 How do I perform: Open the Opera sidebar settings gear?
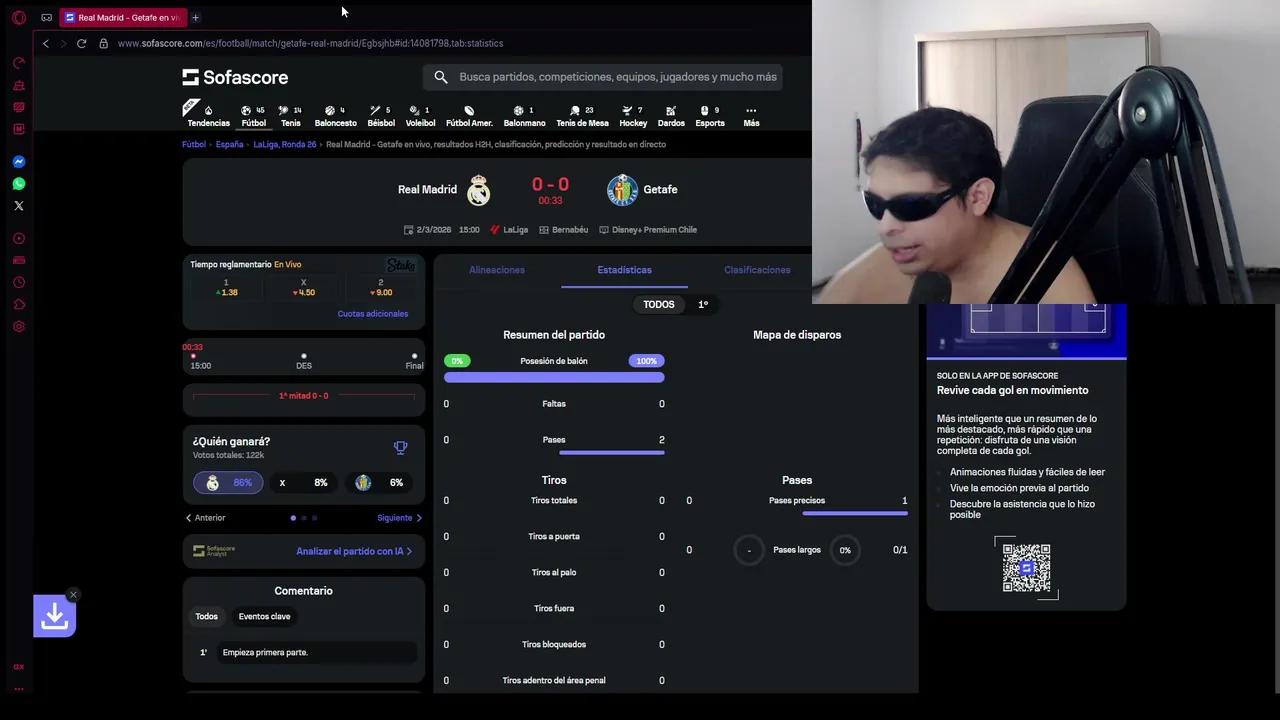19,326
